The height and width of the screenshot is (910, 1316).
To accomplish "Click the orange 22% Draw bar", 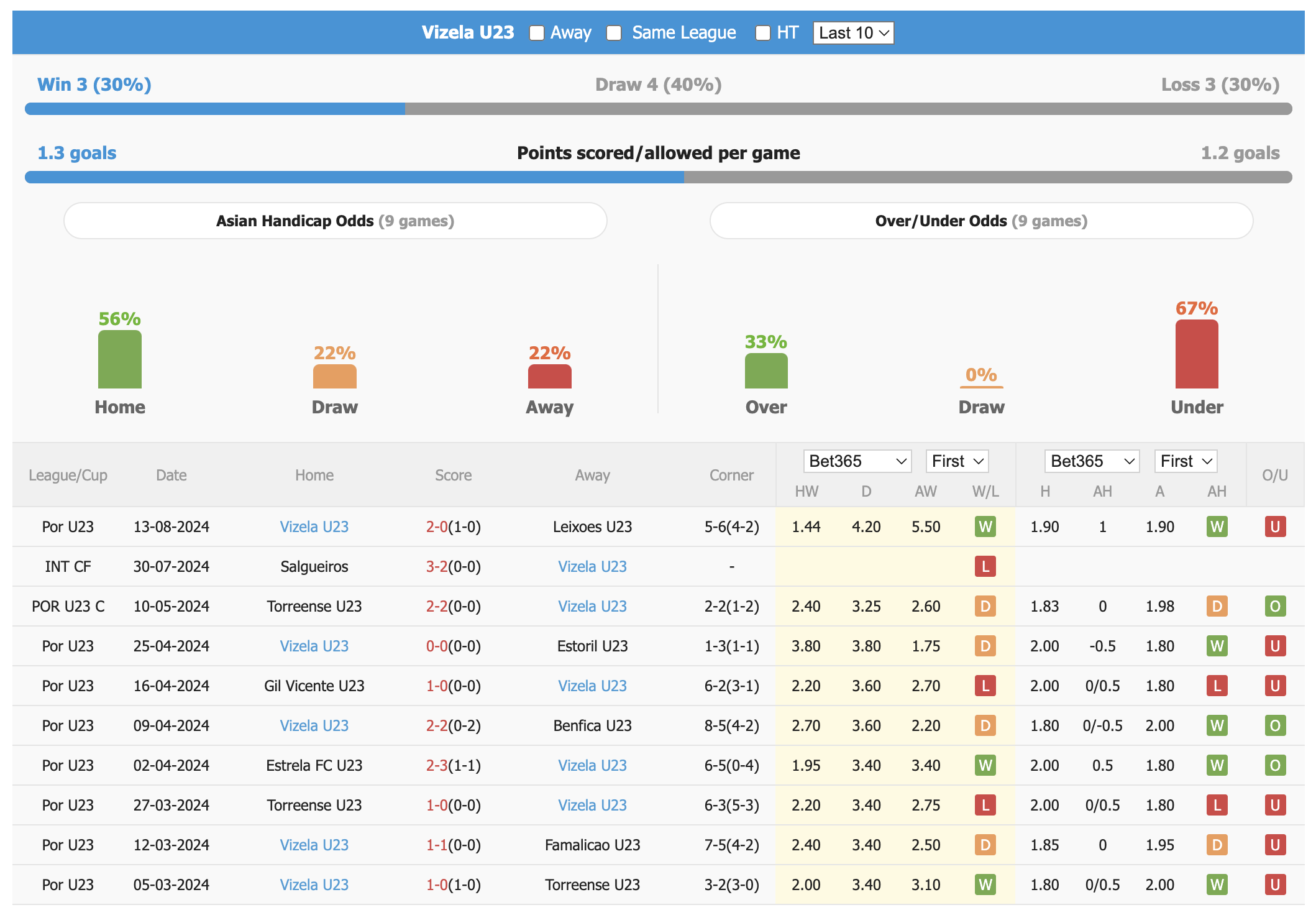I will coord(335,377).
